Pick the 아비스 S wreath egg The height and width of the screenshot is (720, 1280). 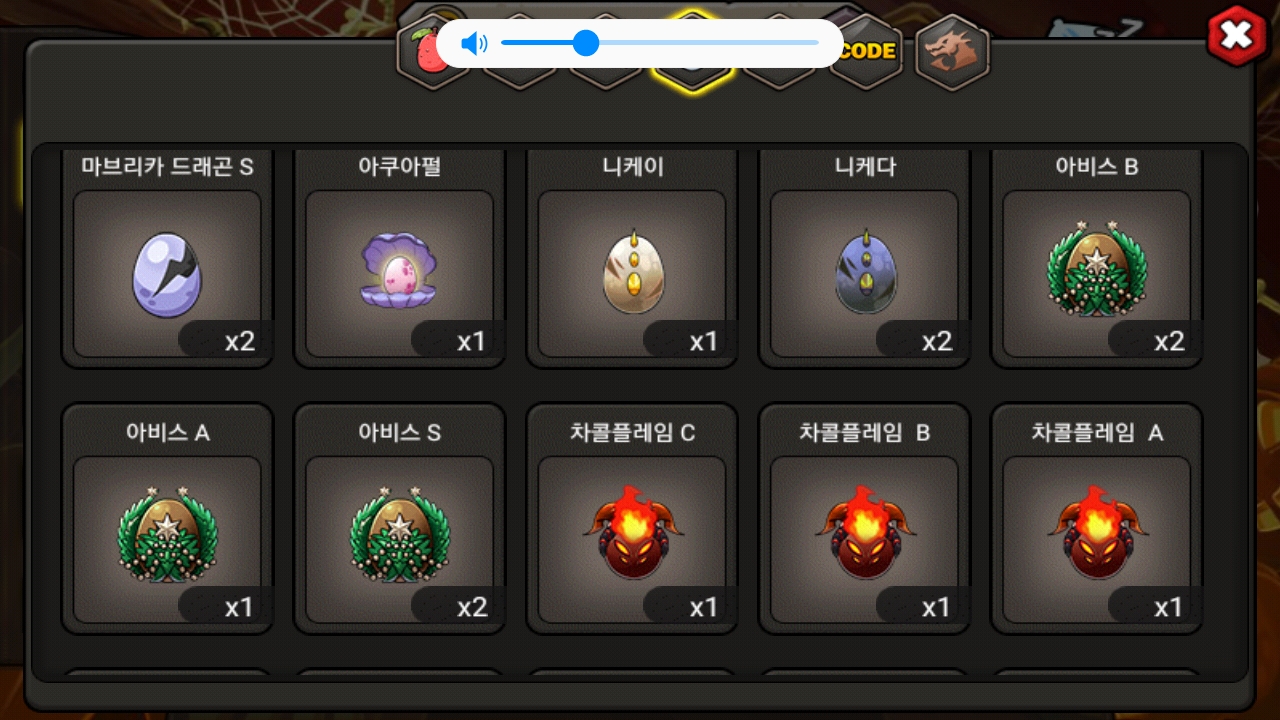399,536
